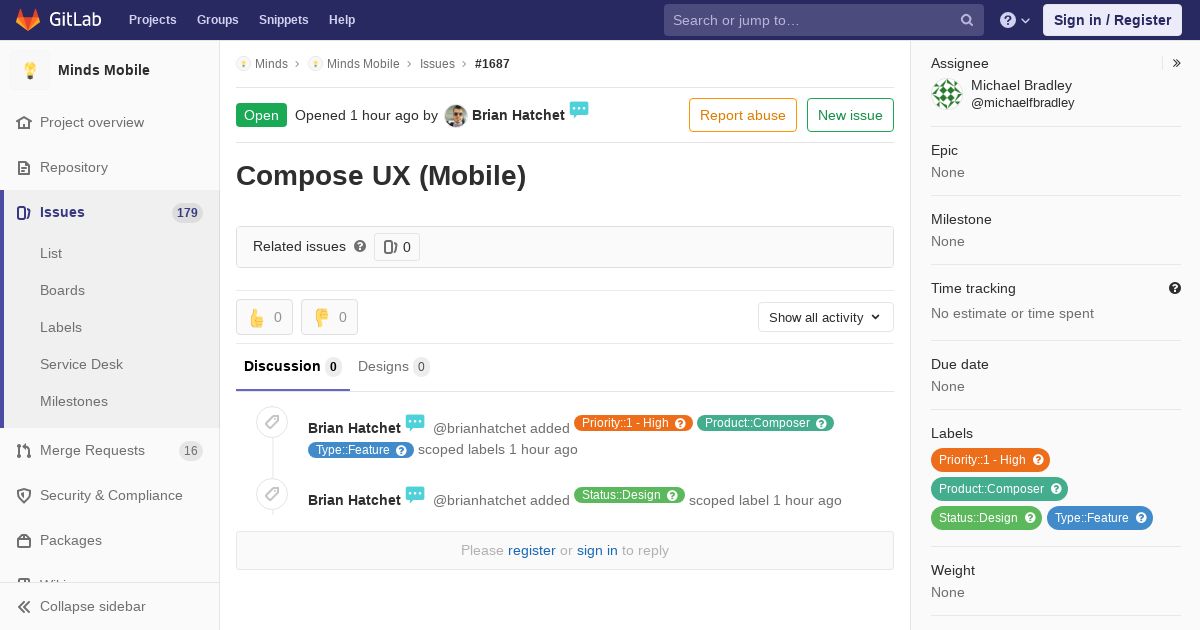Viewport: 1200px width, 630px height.
Task: Click New issue button
Action: pos(850,115)
